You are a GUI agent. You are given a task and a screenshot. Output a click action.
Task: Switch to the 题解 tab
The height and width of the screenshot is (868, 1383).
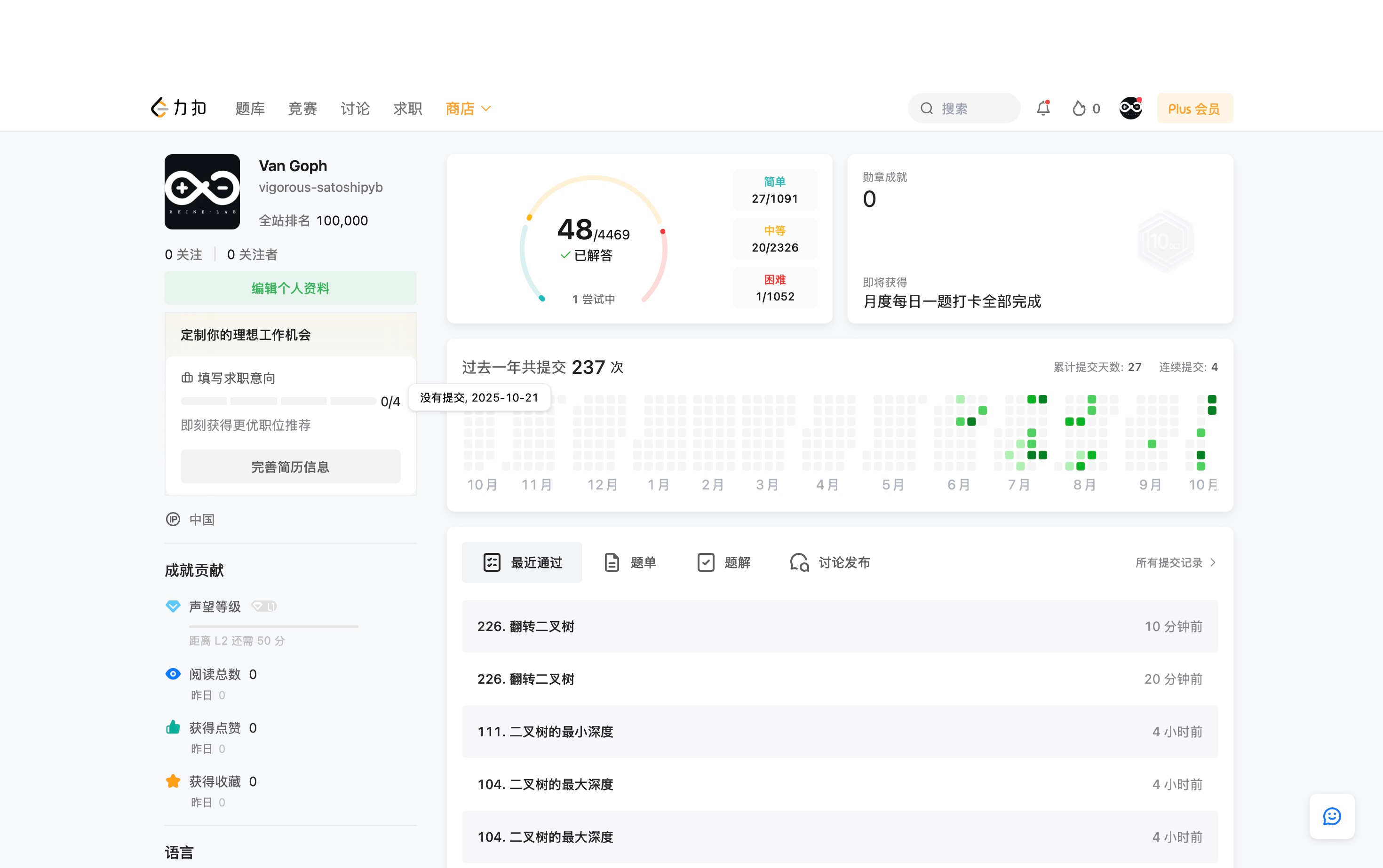tap(723, 562)
